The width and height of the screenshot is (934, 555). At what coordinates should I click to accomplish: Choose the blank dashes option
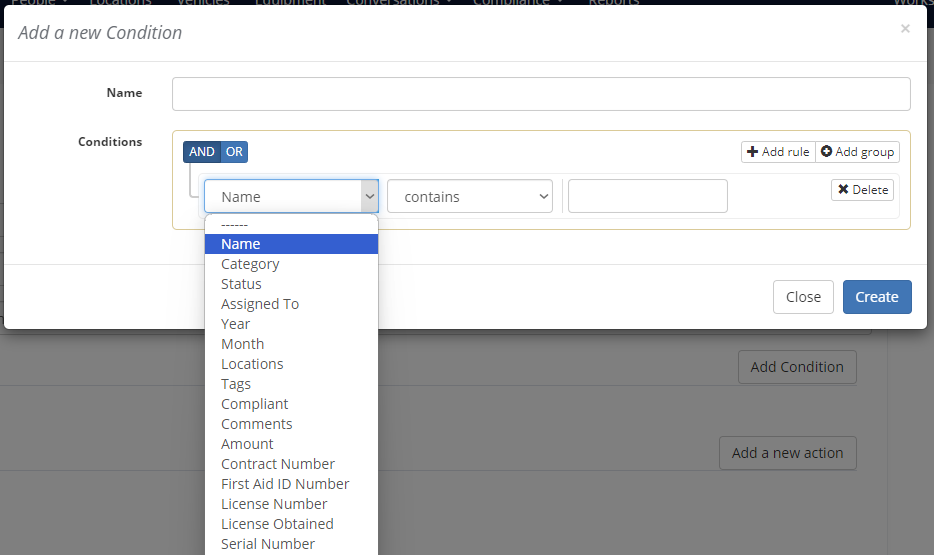pos(291,225)
